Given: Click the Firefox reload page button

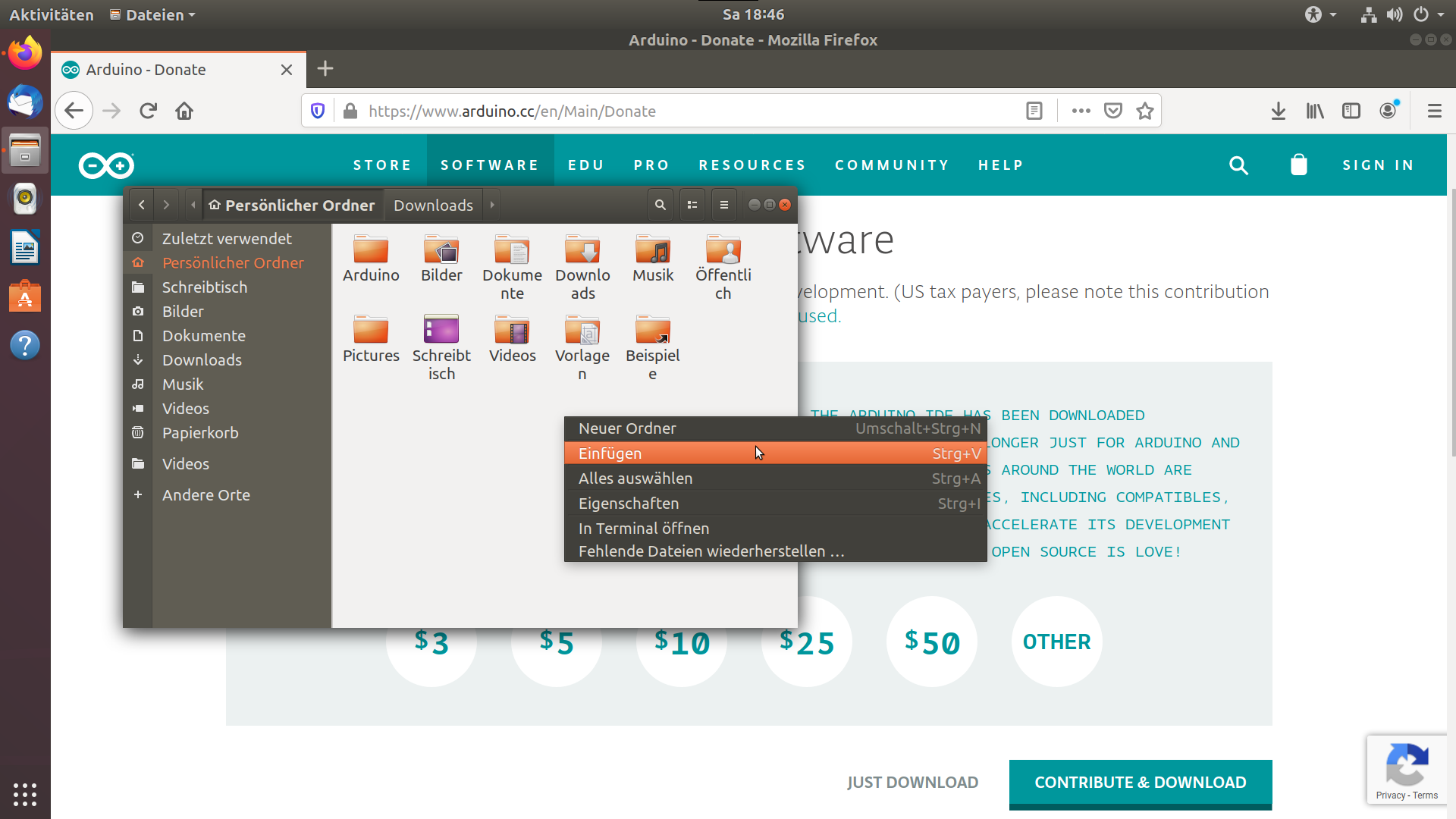Looking at the screenshot, I should click(x=148, y=111).
